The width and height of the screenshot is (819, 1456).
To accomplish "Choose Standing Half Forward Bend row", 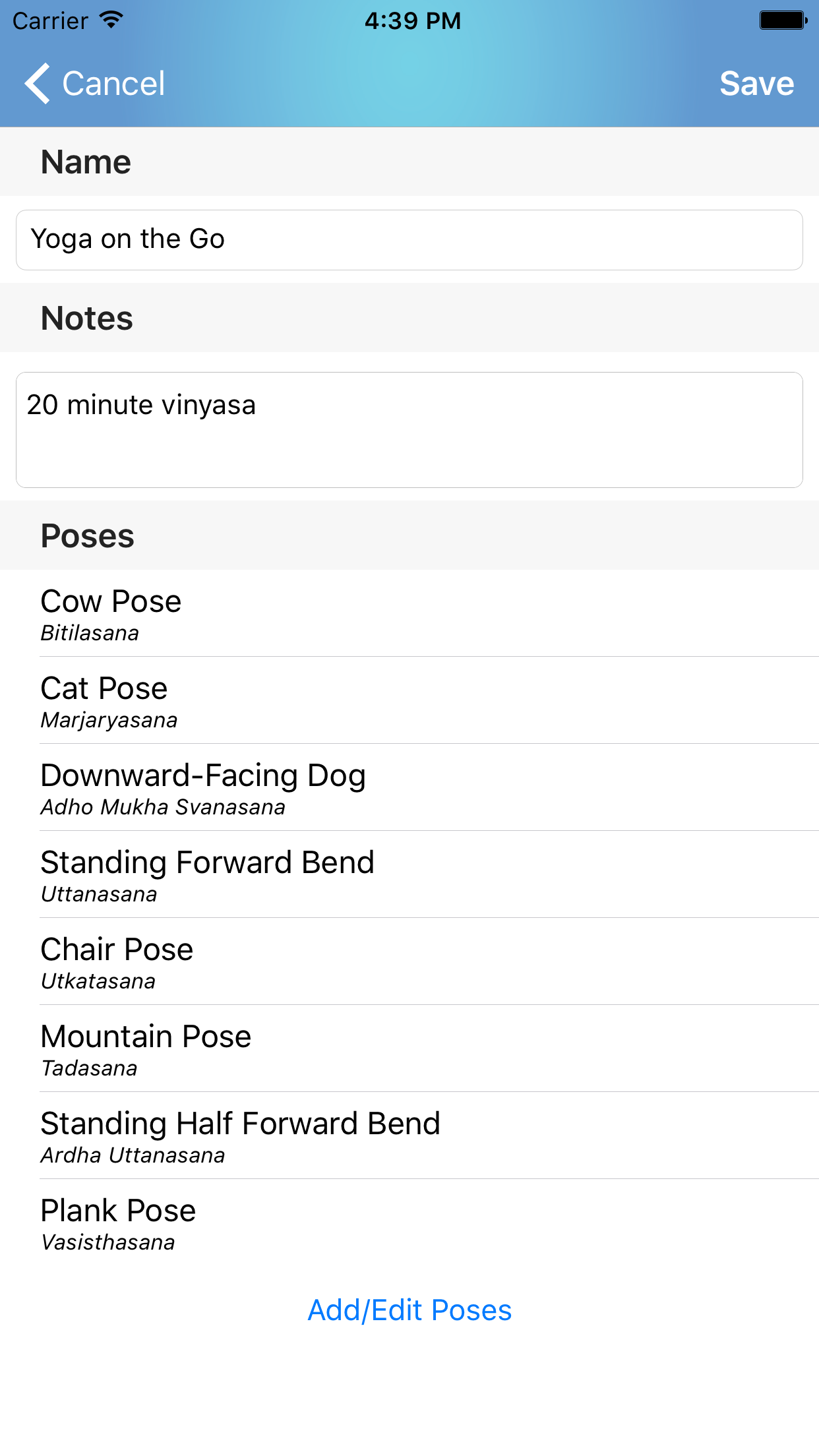I will 409,1136.
